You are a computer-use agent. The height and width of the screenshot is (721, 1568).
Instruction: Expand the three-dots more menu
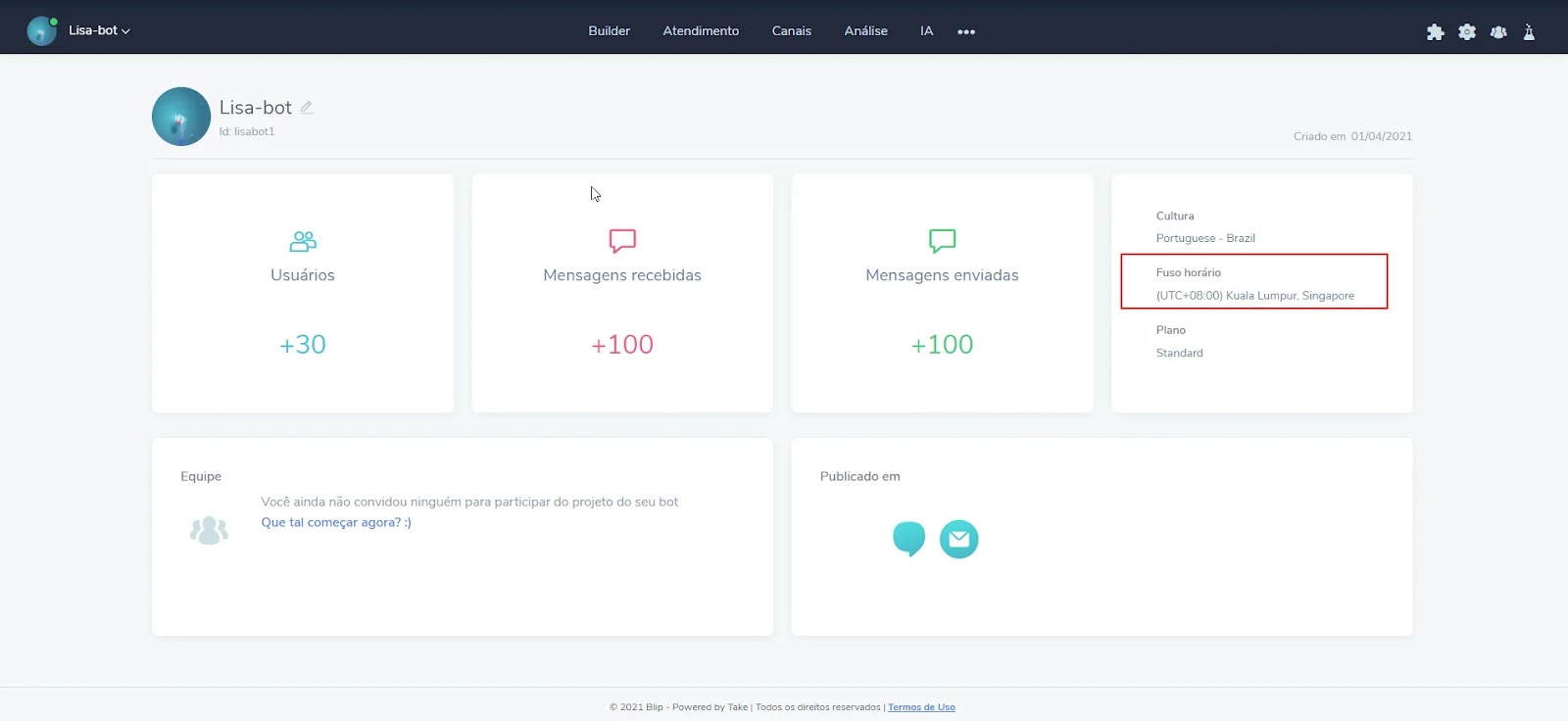(966, 31)
